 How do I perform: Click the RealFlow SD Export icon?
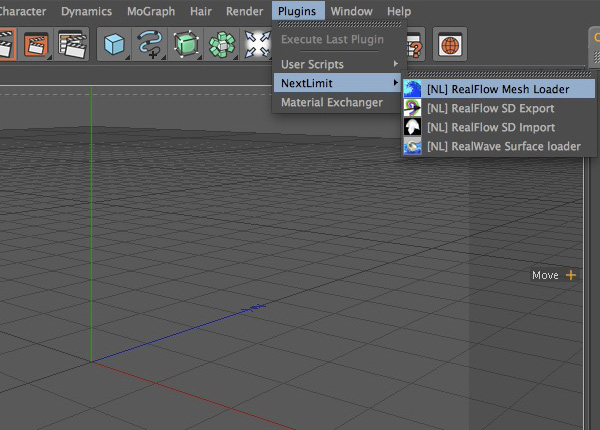[x=412, y=108]
